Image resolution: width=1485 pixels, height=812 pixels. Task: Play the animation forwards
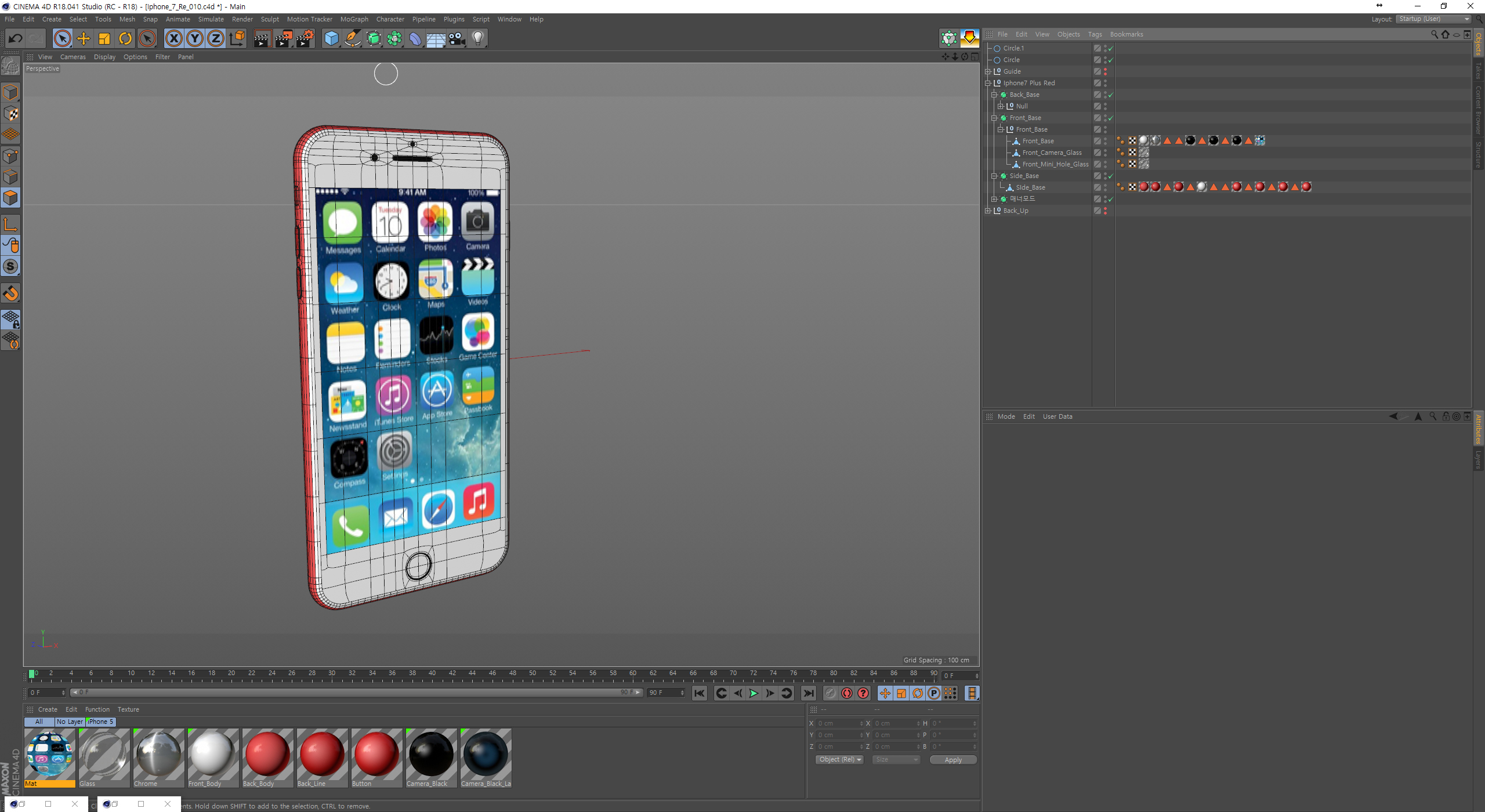tap(754, 693)
